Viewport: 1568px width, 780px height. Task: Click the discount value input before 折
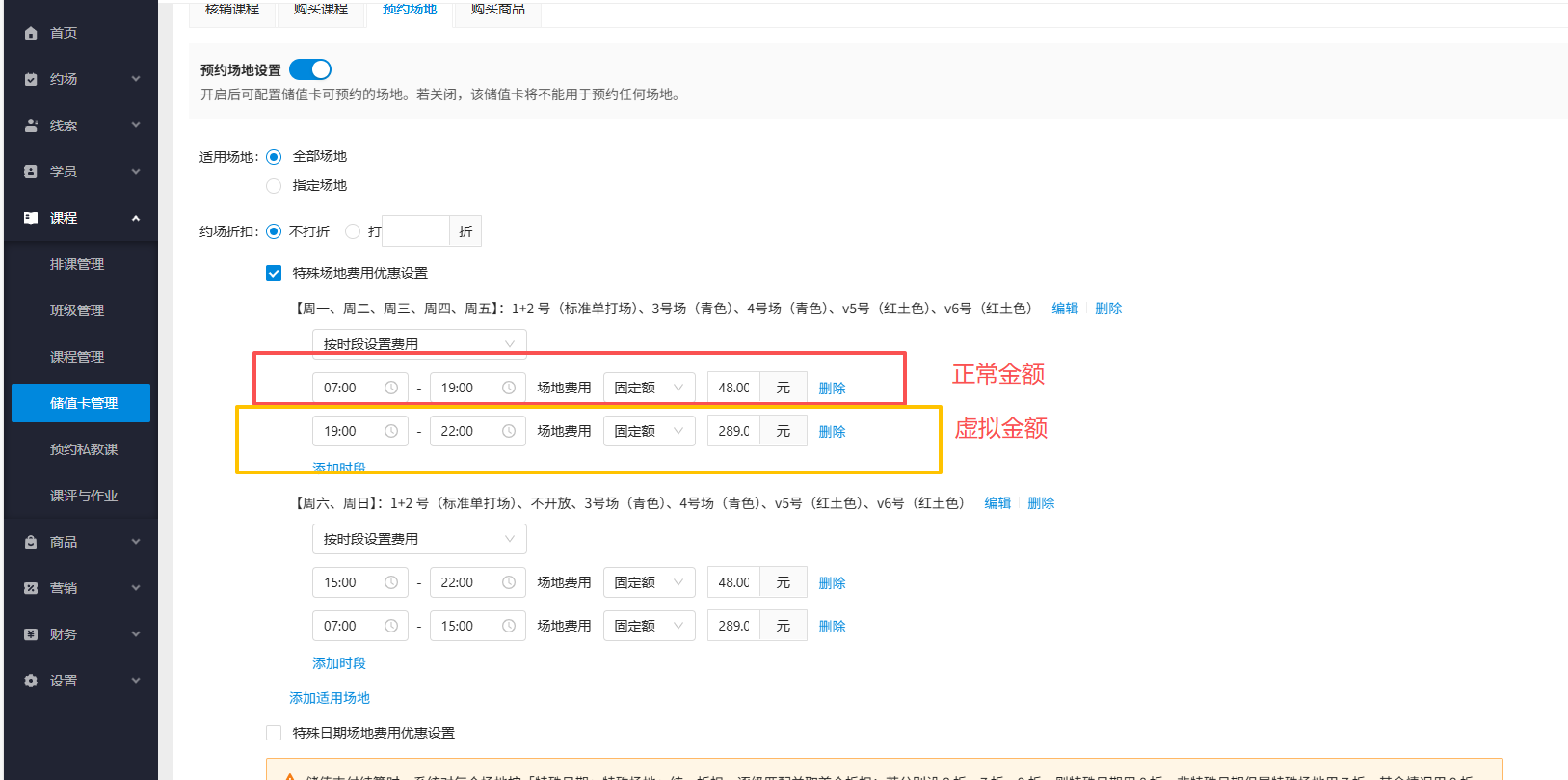[416, 231]
